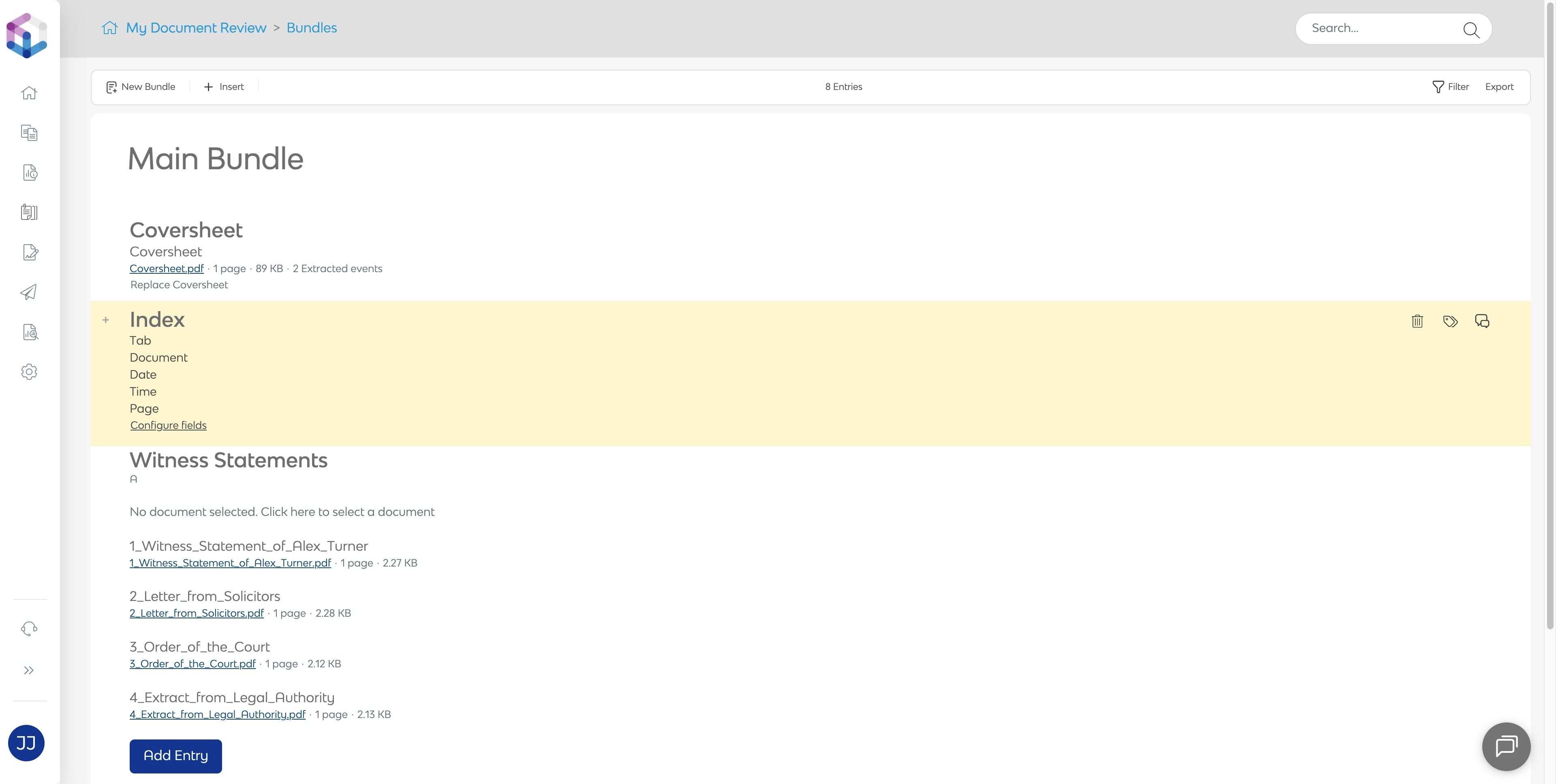Open the documents icon in the sidebar
The image size is (1556, 784).
29,133
